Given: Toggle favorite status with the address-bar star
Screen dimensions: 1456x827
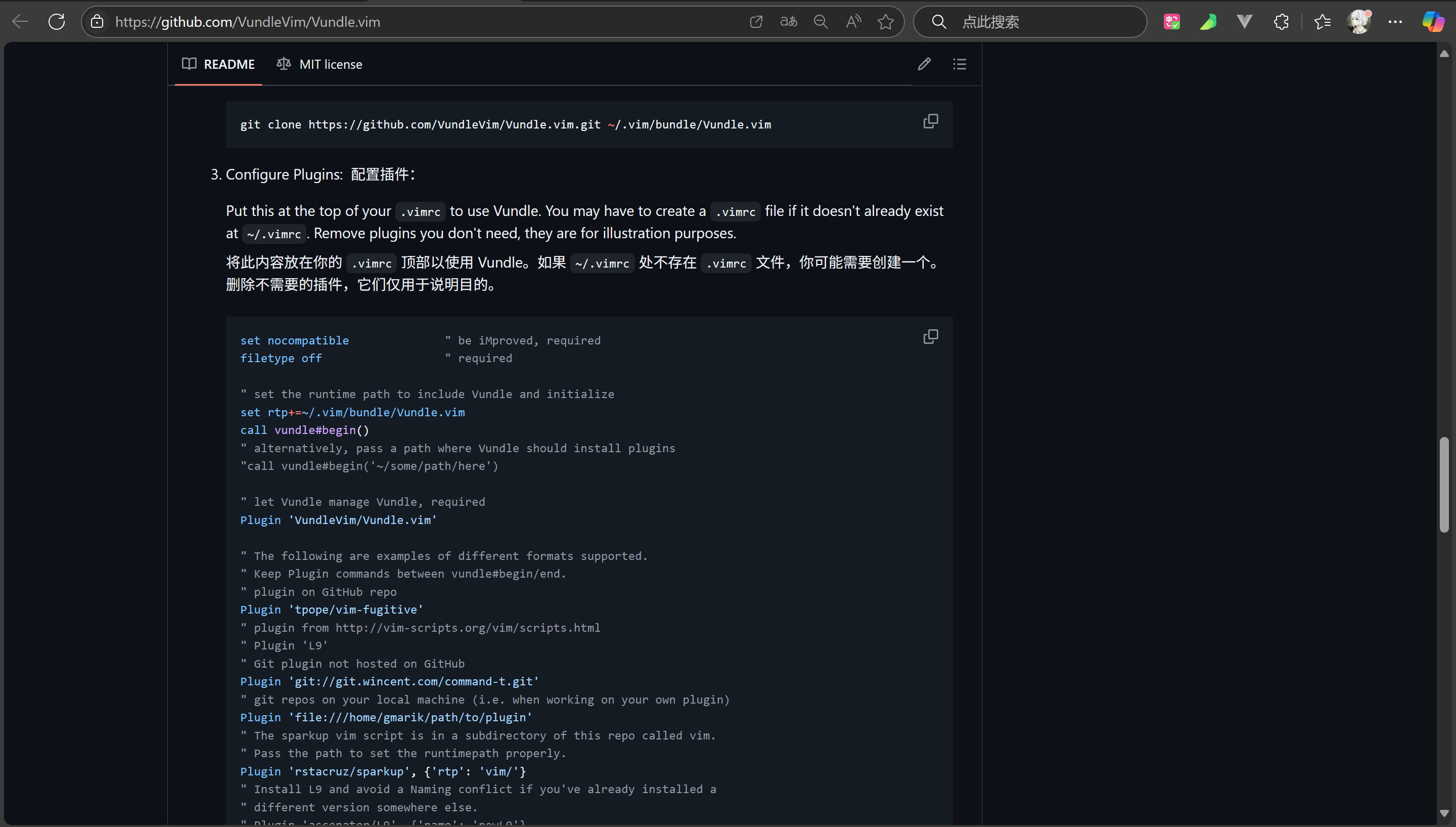Looking at the screenshot, I should click(886, 22).
